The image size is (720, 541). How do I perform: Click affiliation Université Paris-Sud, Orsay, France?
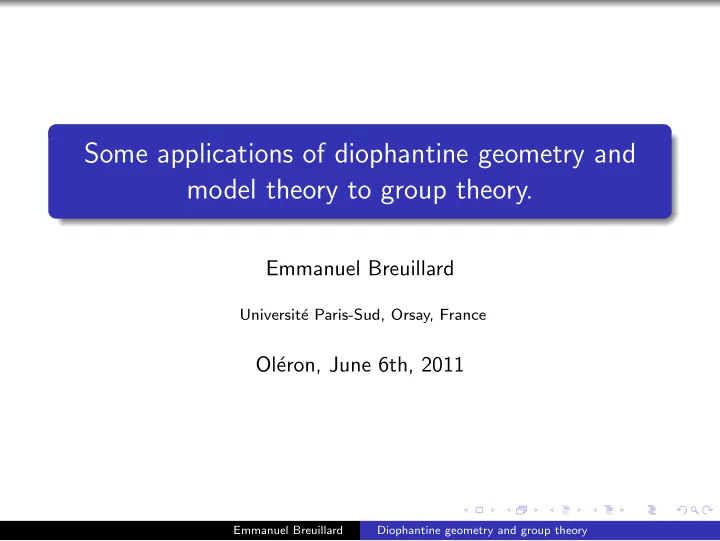pyautogui.click(x=363, y=315)
